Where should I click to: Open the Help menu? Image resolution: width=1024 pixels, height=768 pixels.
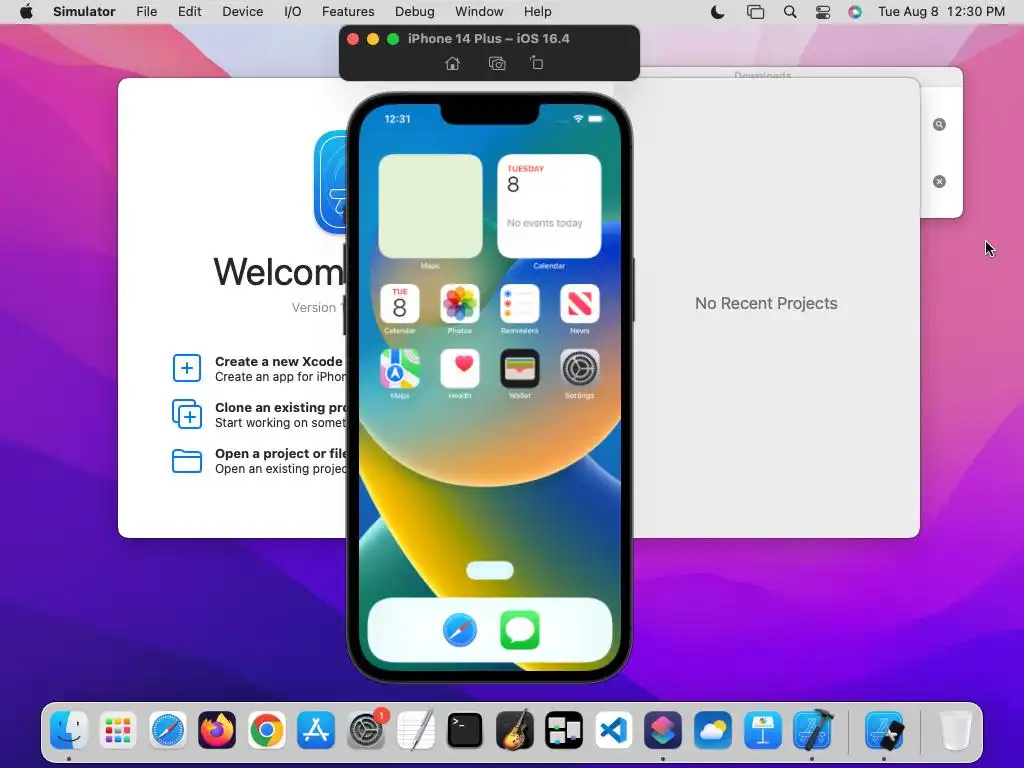pyautogui.click(x=537, y=12)
